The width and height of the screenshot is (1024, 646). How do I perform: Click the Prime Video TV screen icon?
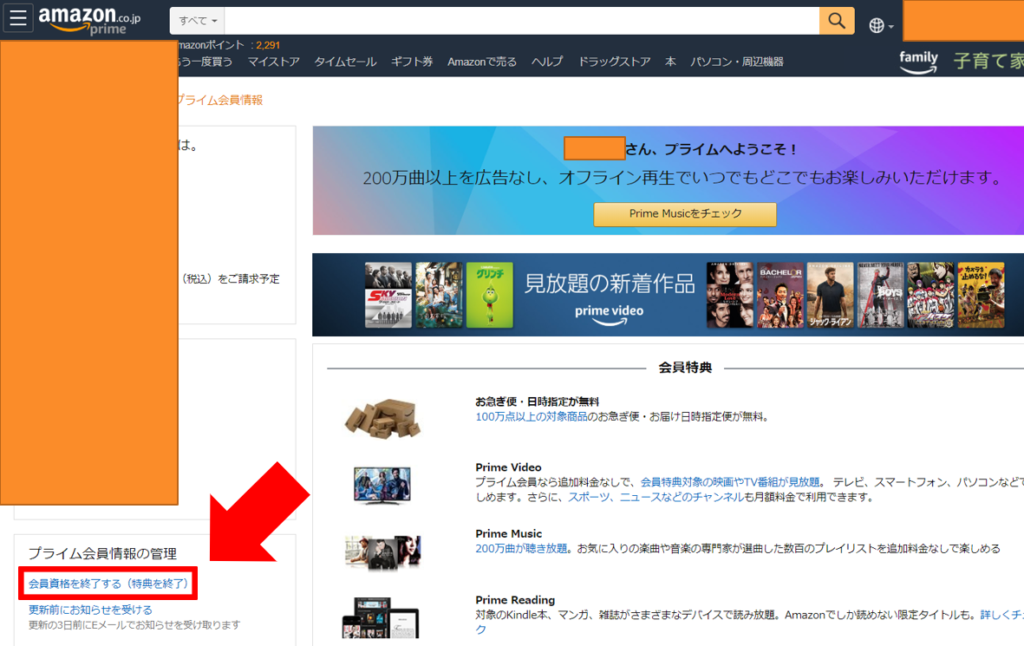(x=382, y=485)
